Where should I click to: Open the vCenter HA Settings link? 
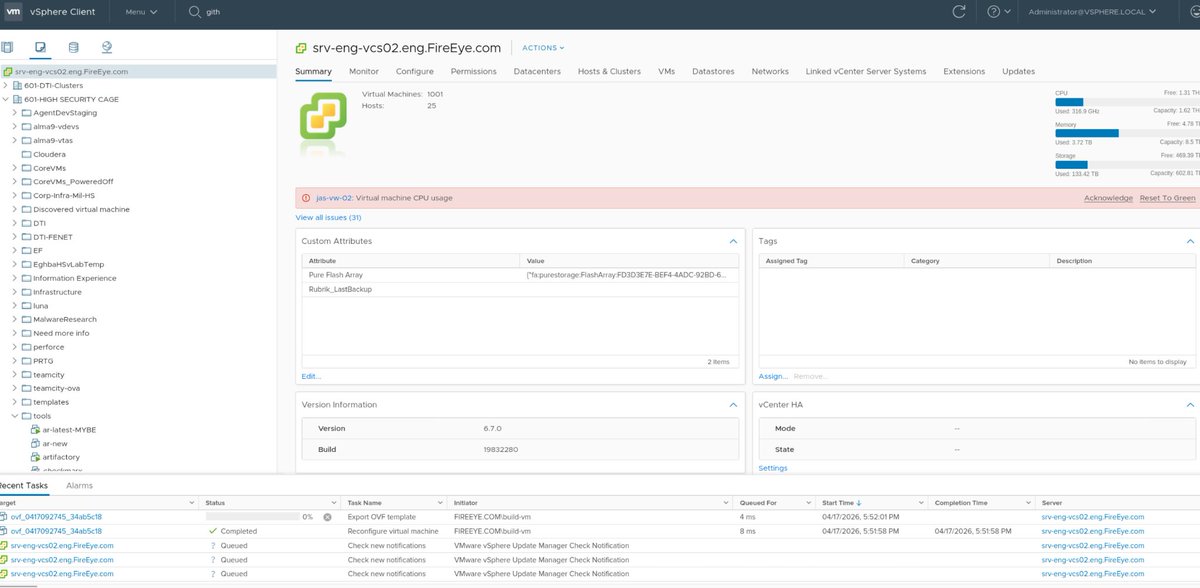click(x=773, y=468)
